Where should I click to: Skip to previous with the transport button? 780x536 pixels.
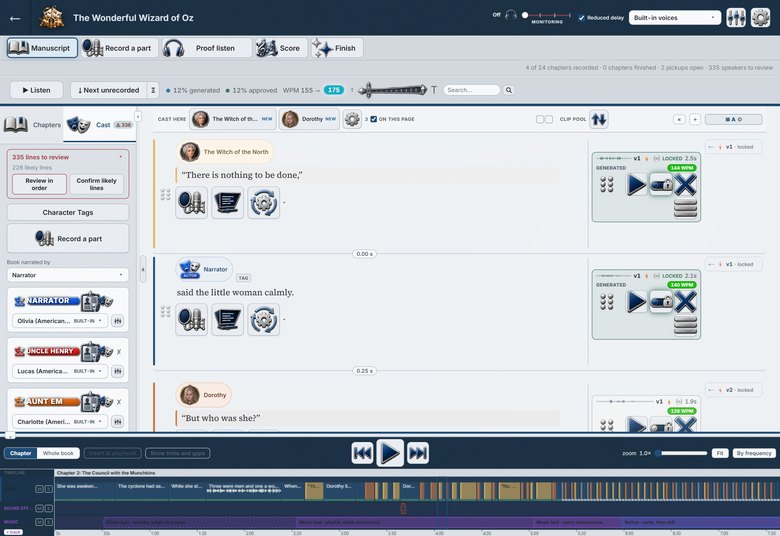click(x=362, y=453)
